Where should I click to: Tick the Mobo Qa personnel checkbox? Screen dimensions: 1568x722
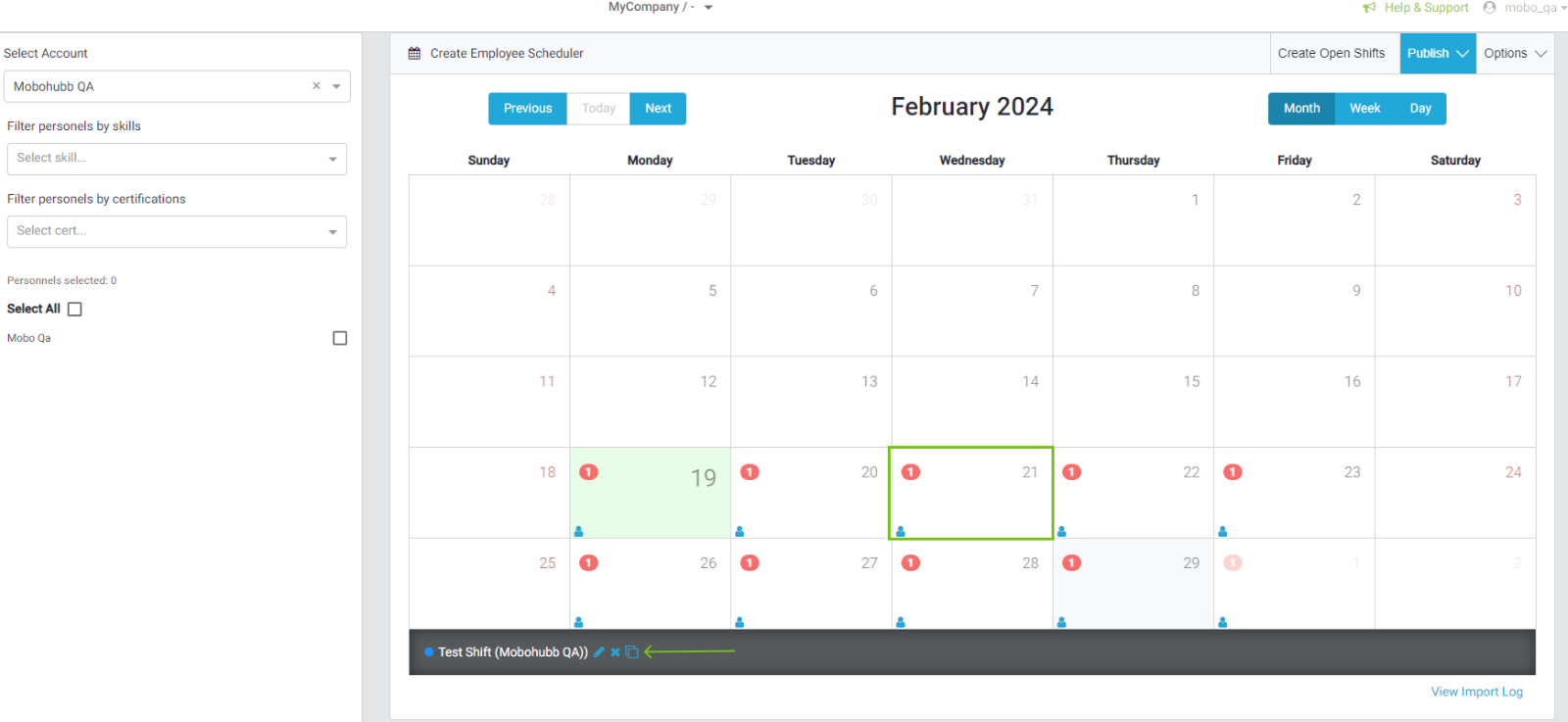click(x=340, y=338)
